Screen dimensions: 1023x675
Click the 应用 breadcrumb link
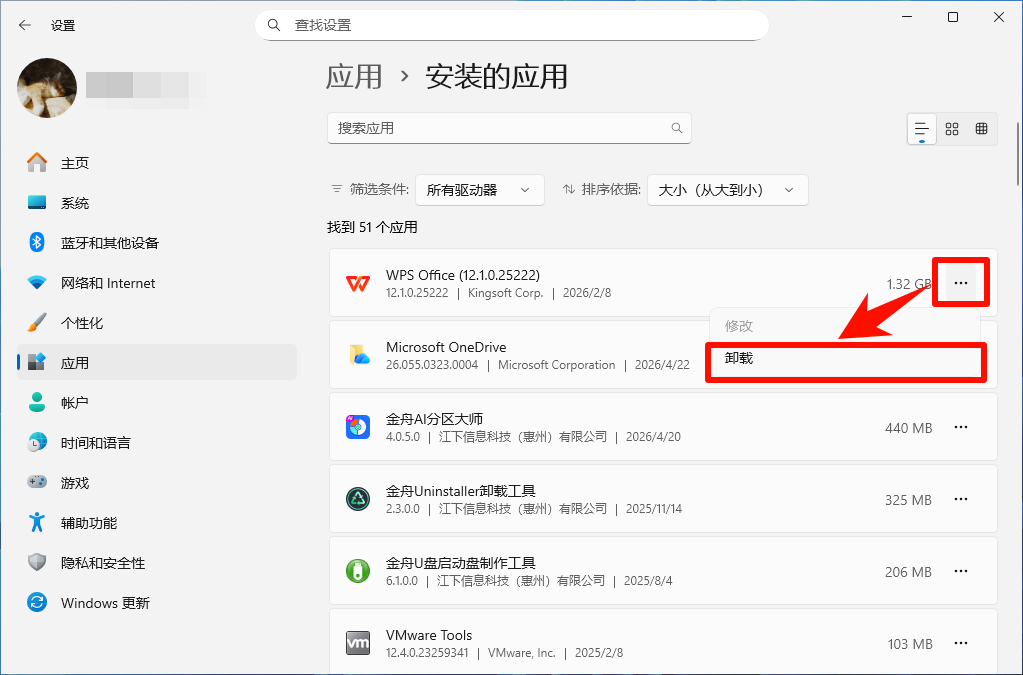tap(354, 77)
